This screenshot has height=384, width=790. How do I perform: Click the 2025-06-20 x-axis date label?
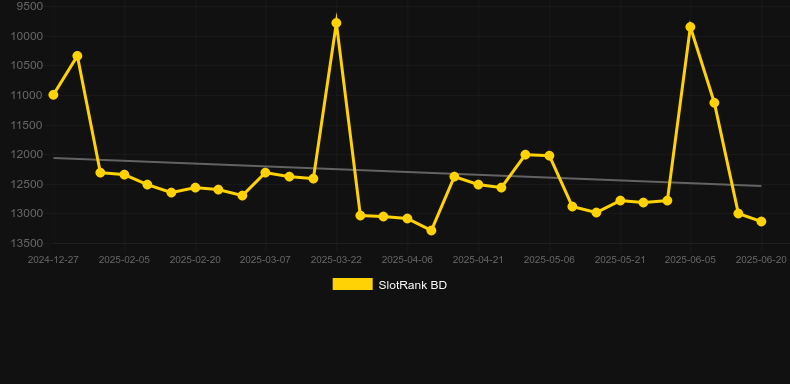pos(761,260)
